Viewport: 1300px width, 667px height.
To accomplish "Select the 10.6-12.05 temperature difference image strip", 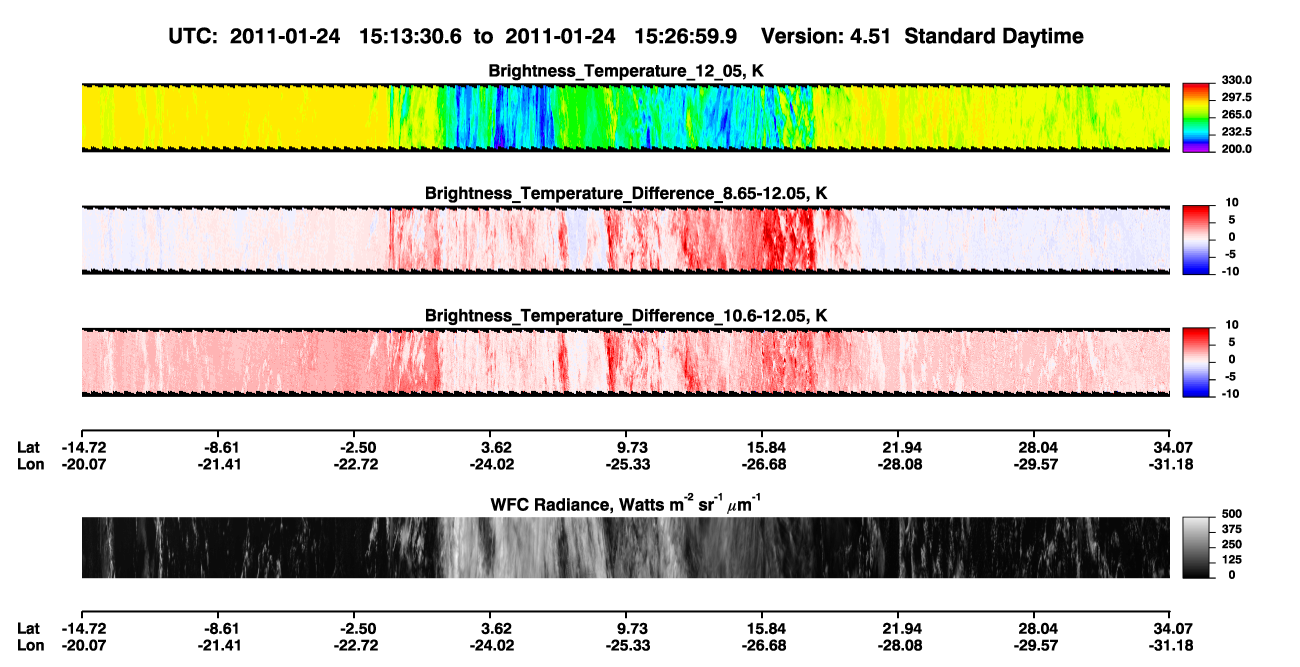I will [625, 361].
